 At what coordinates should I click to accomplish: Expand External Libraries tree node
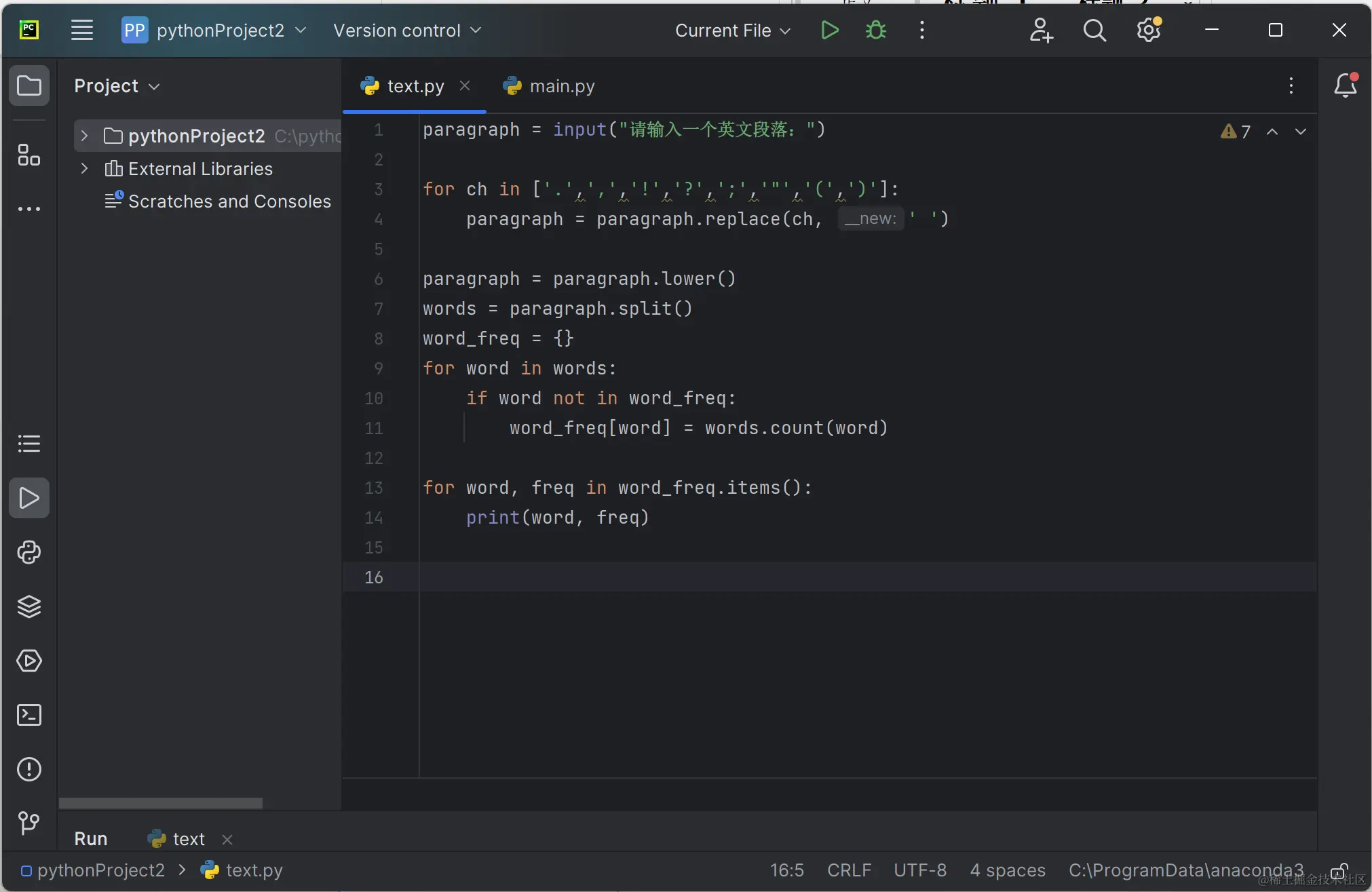(84, 168)
